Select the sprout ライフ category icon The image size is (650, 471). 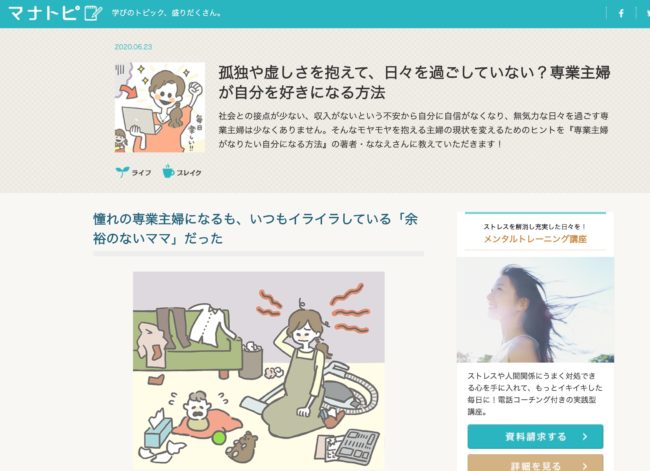tap(122, 172)
